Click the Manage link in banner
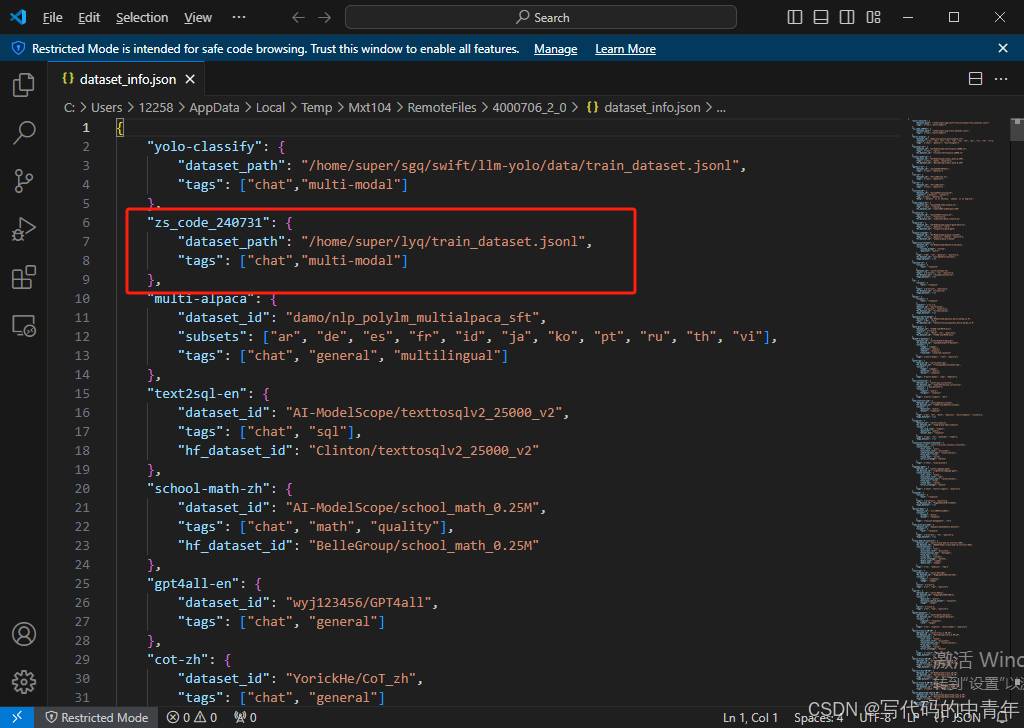 tap(556, 49)
